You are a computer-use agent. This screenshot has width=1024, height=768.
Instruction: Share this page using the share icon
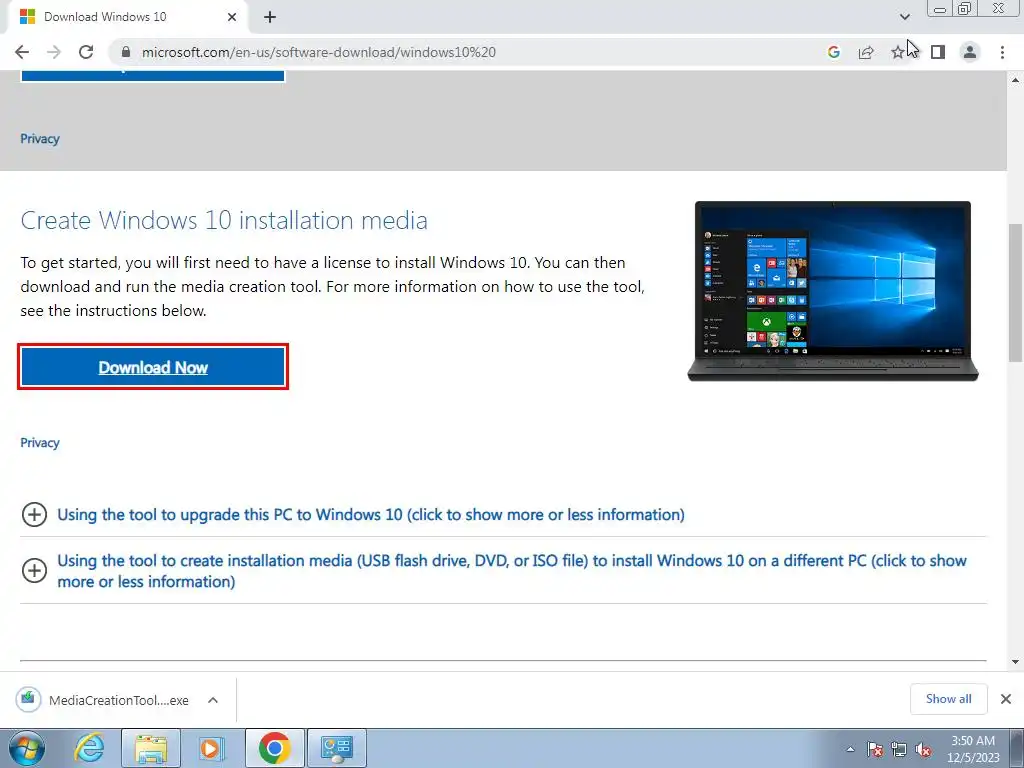pyautogui.click(x=866, y=52)
